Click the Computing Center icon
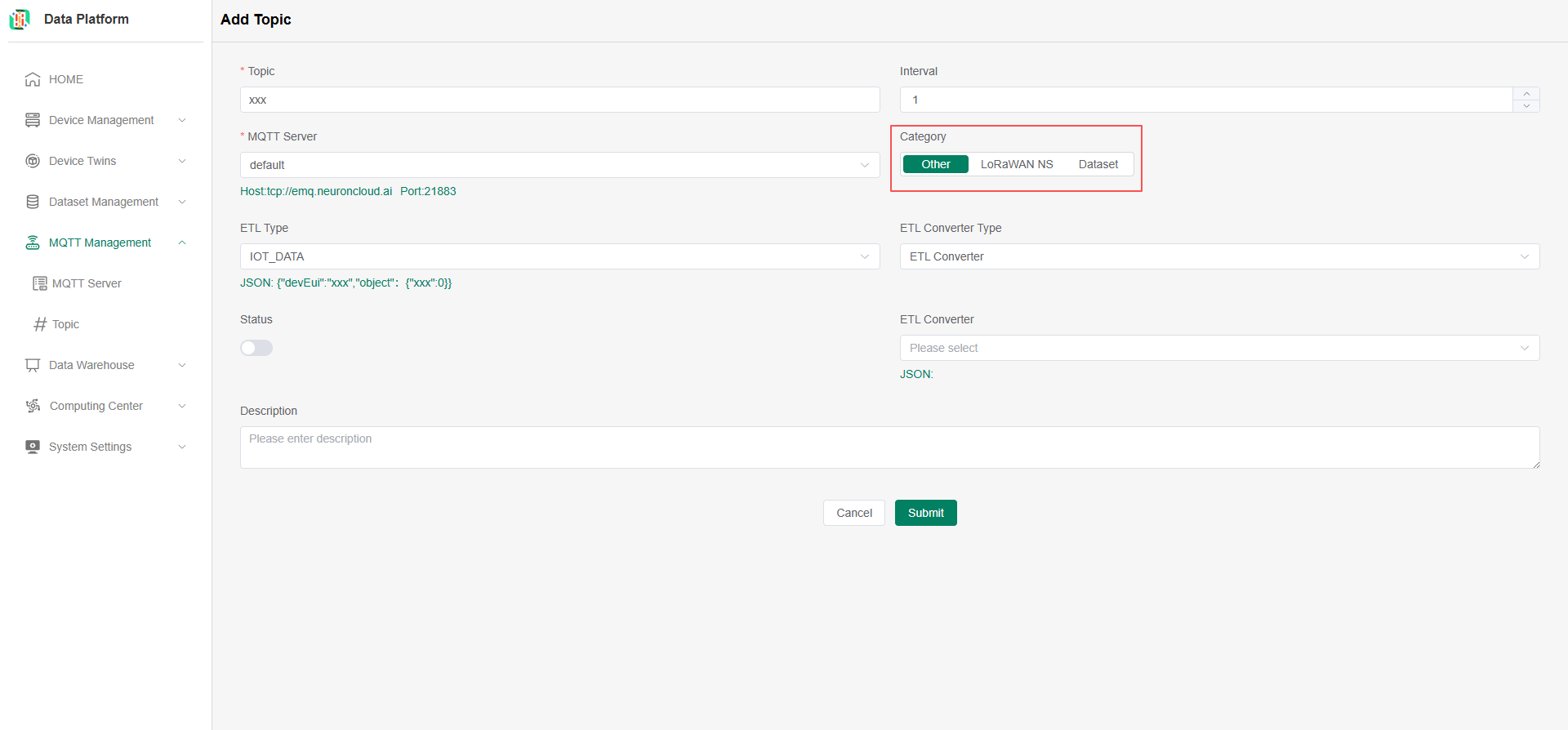1568x730 pixels. pyautogui.click(x=33, y=406)
